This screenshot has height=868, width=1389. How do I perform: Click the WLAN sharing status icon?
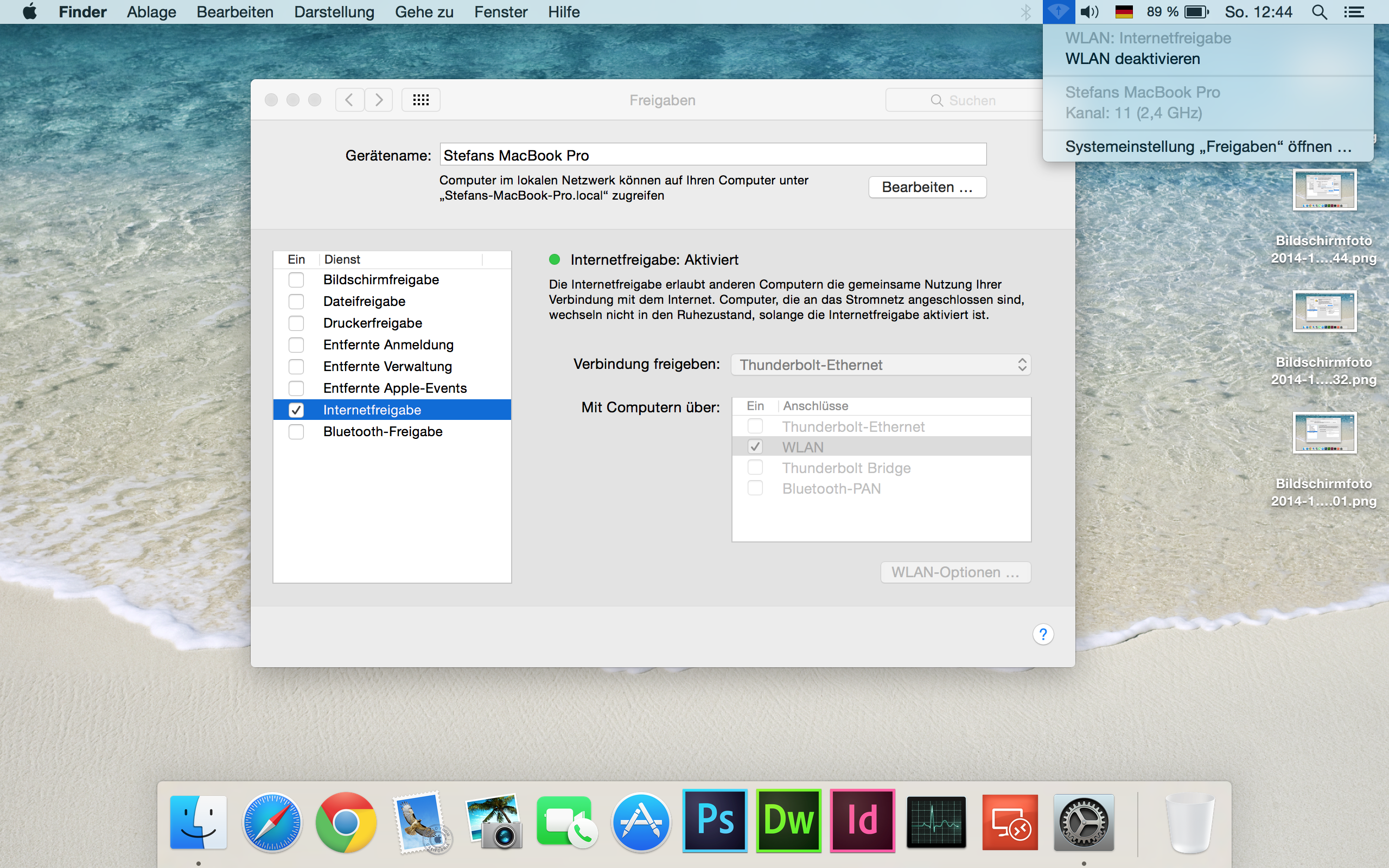click(1059, 11)
